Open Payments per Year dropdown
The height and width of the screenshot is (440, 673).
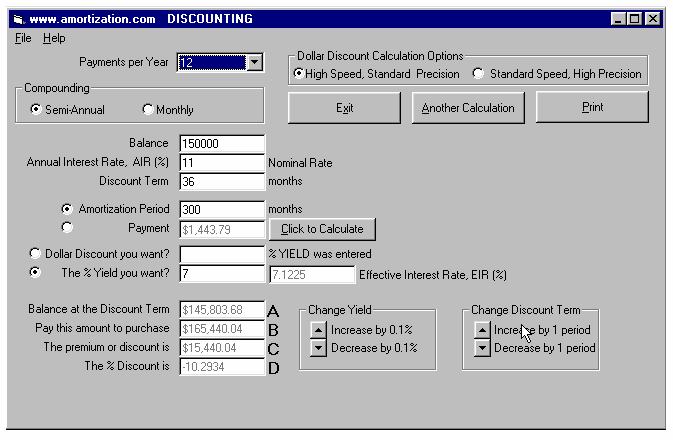click(x=254, y=63)
